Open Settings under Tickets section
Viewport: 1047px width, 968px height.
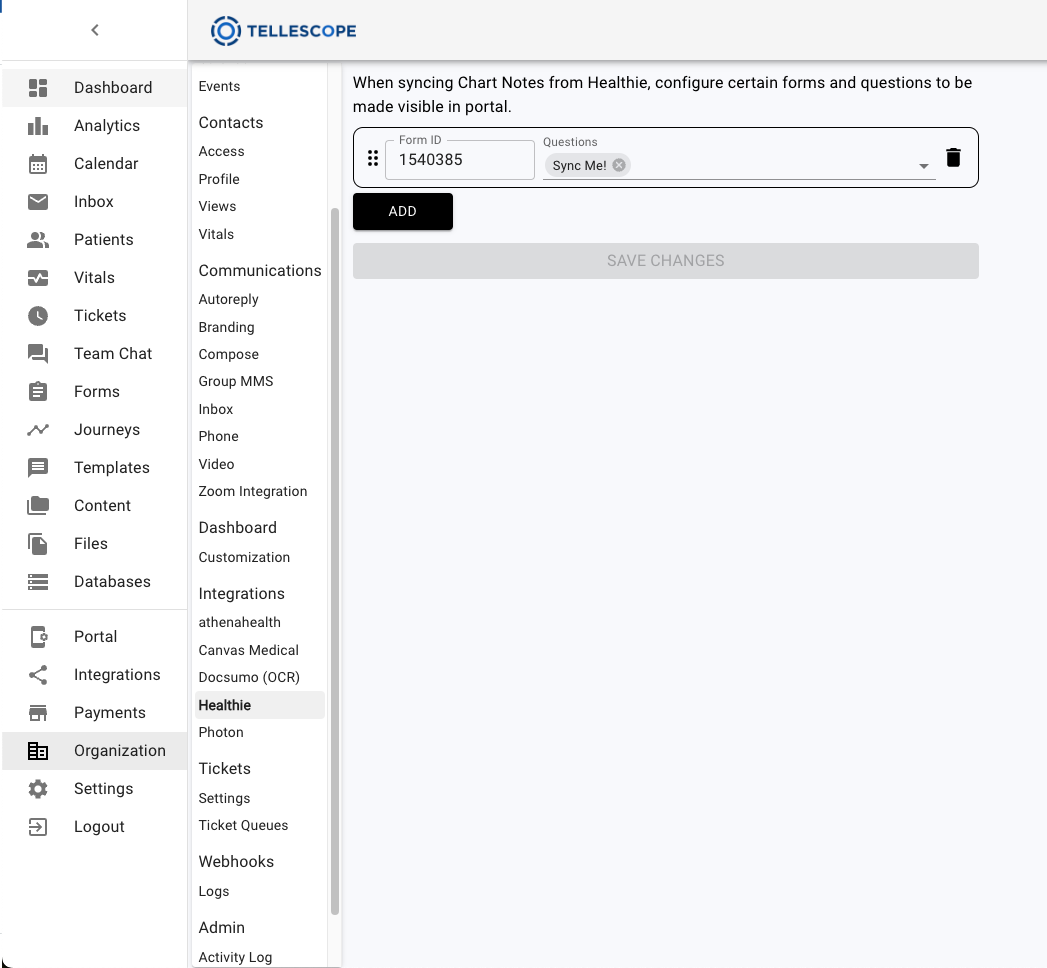(224, 798)
